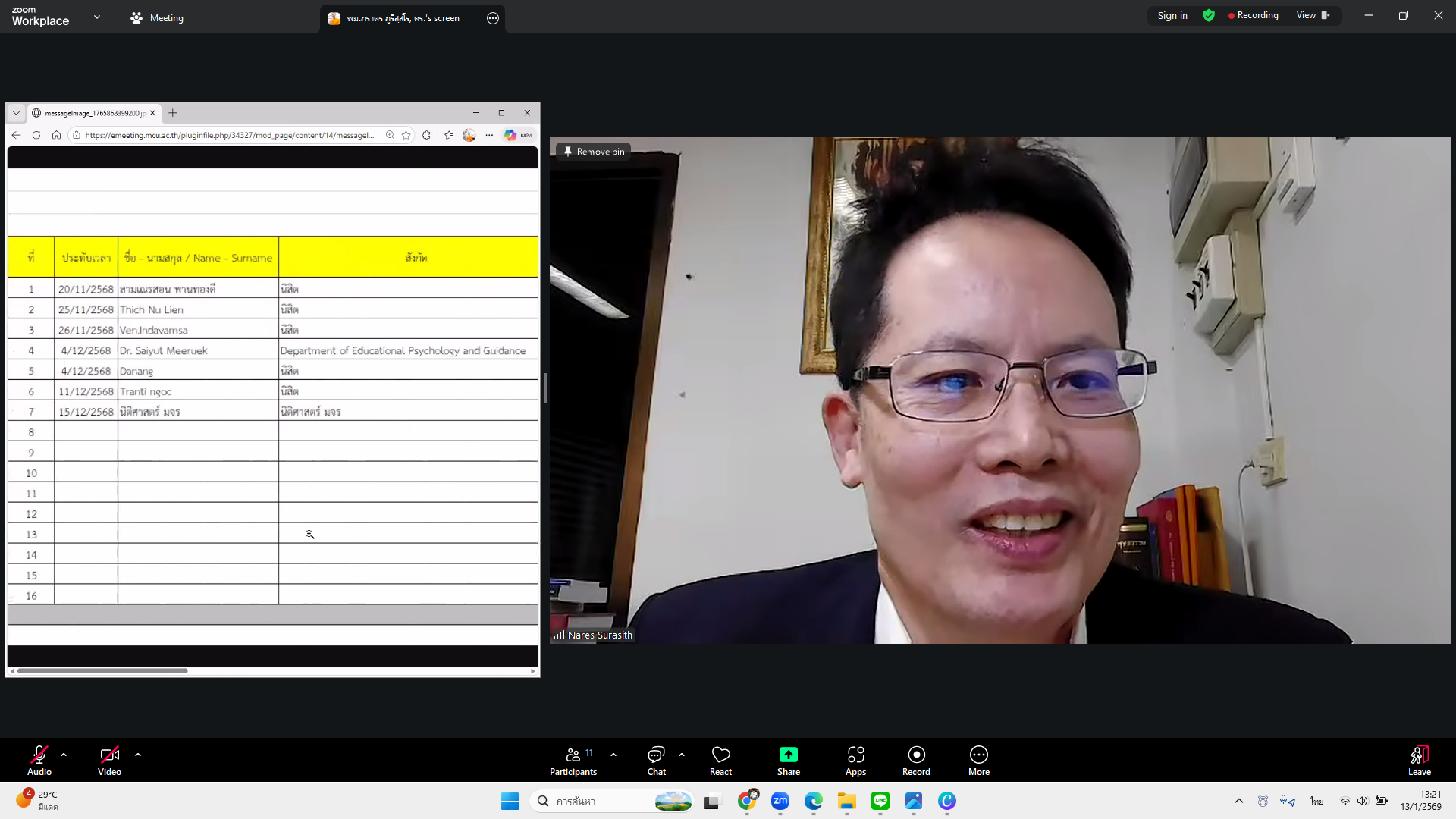This screenshot has width=1456, height=819.
Task: Open LINE app from taskbar
Action: coord(880,801)
